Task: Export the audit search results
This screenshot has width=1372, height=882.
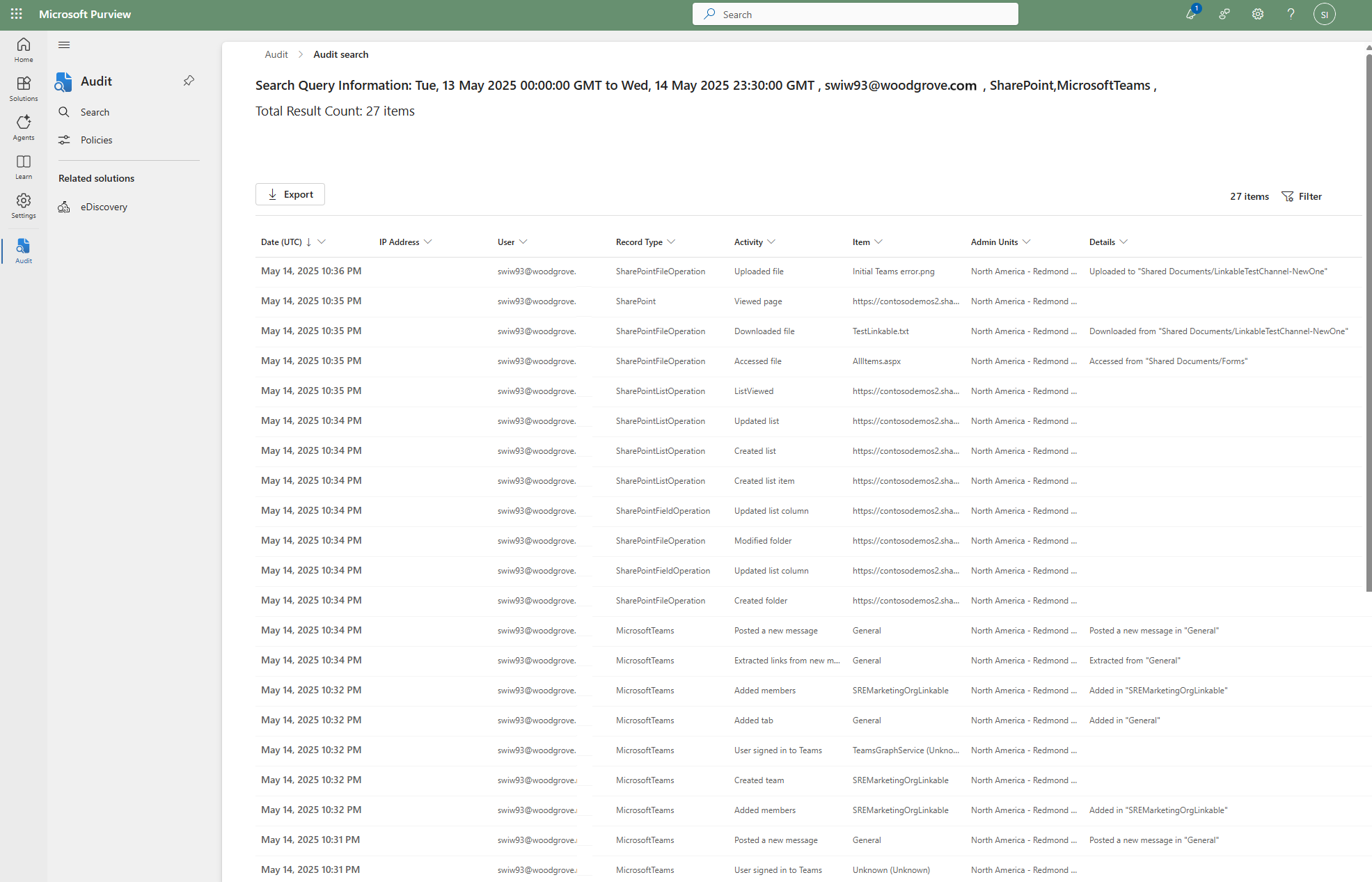Action: coord(290,194)
